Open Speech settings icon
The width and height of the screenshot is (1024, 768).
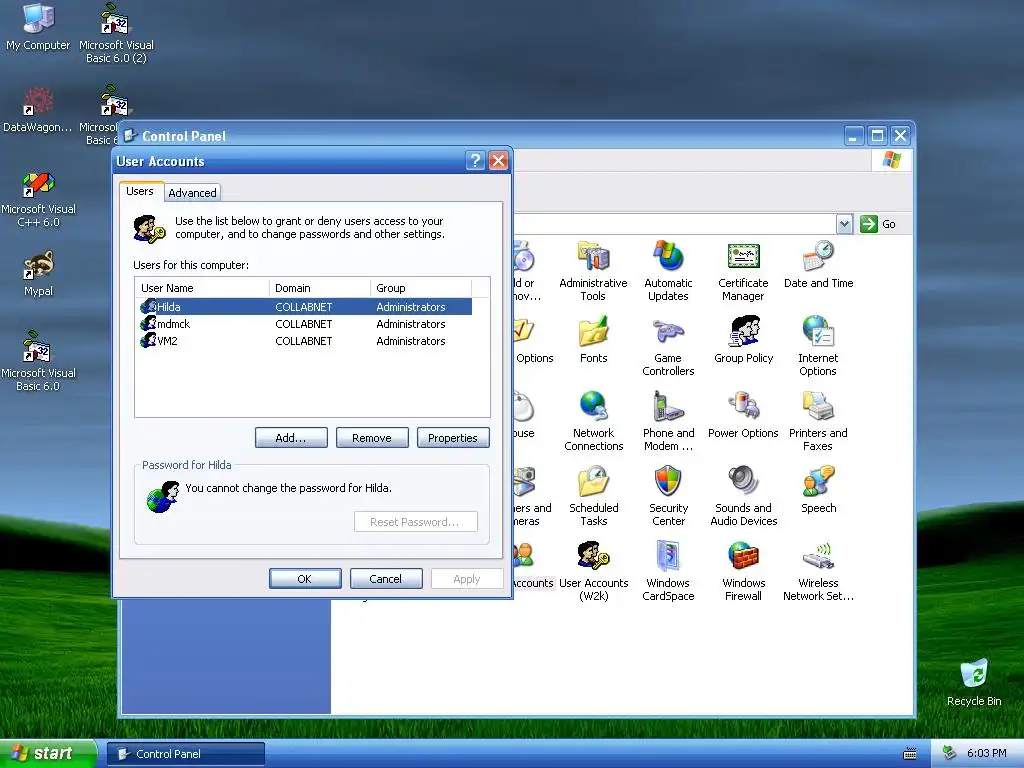[x=818, y=490]
